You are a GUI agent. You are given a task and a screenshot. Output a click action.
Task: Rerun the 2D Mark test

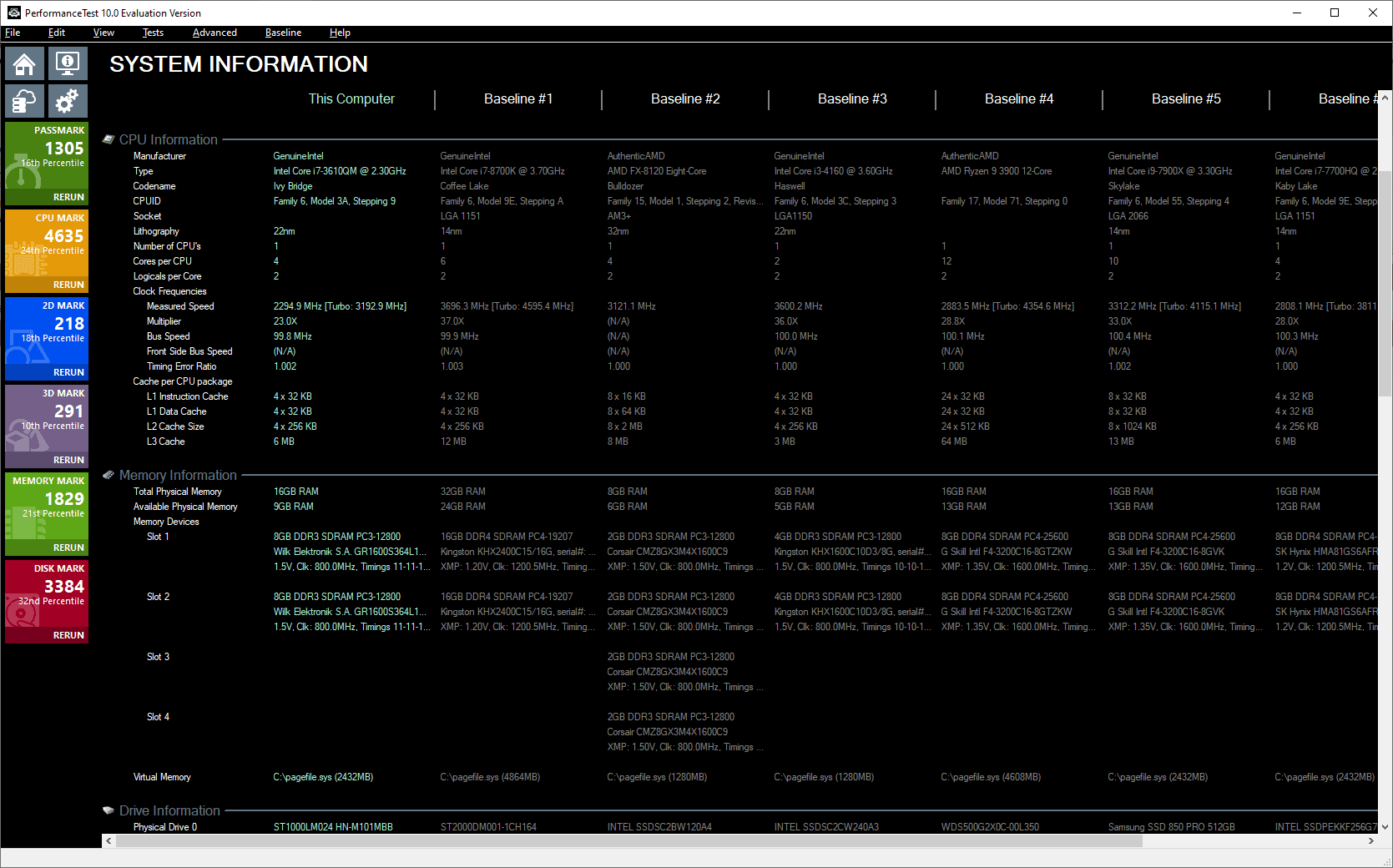(x=68, y=372)
